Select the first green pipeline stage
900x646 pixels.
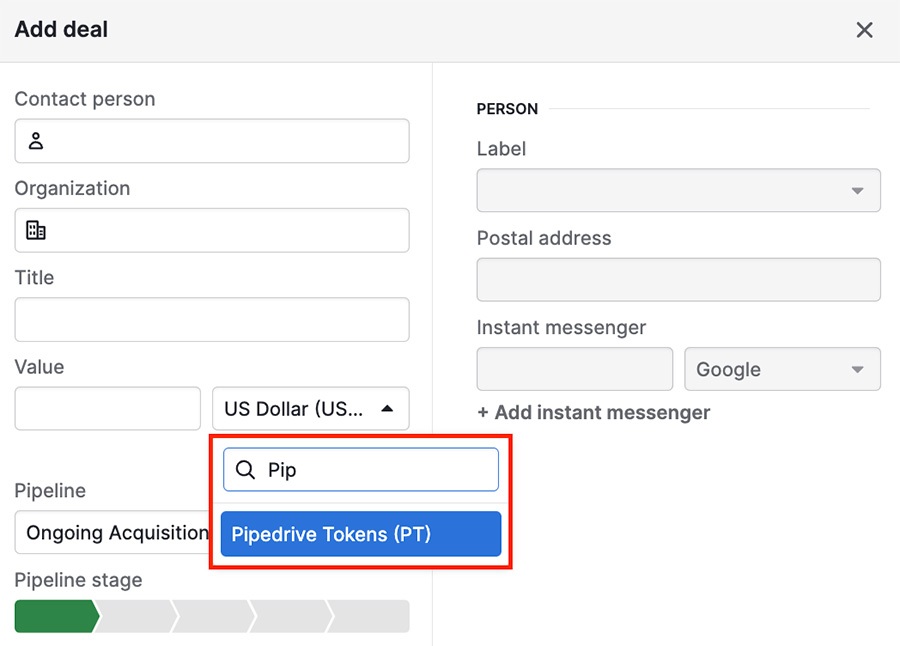tap(57, 616)
